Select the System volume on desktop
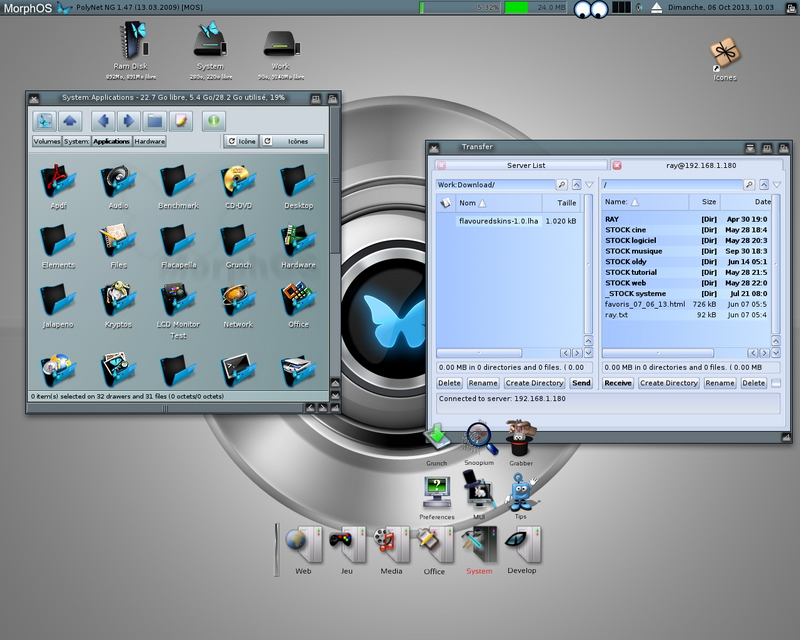 pyautogui.click(x=210, y=41)
